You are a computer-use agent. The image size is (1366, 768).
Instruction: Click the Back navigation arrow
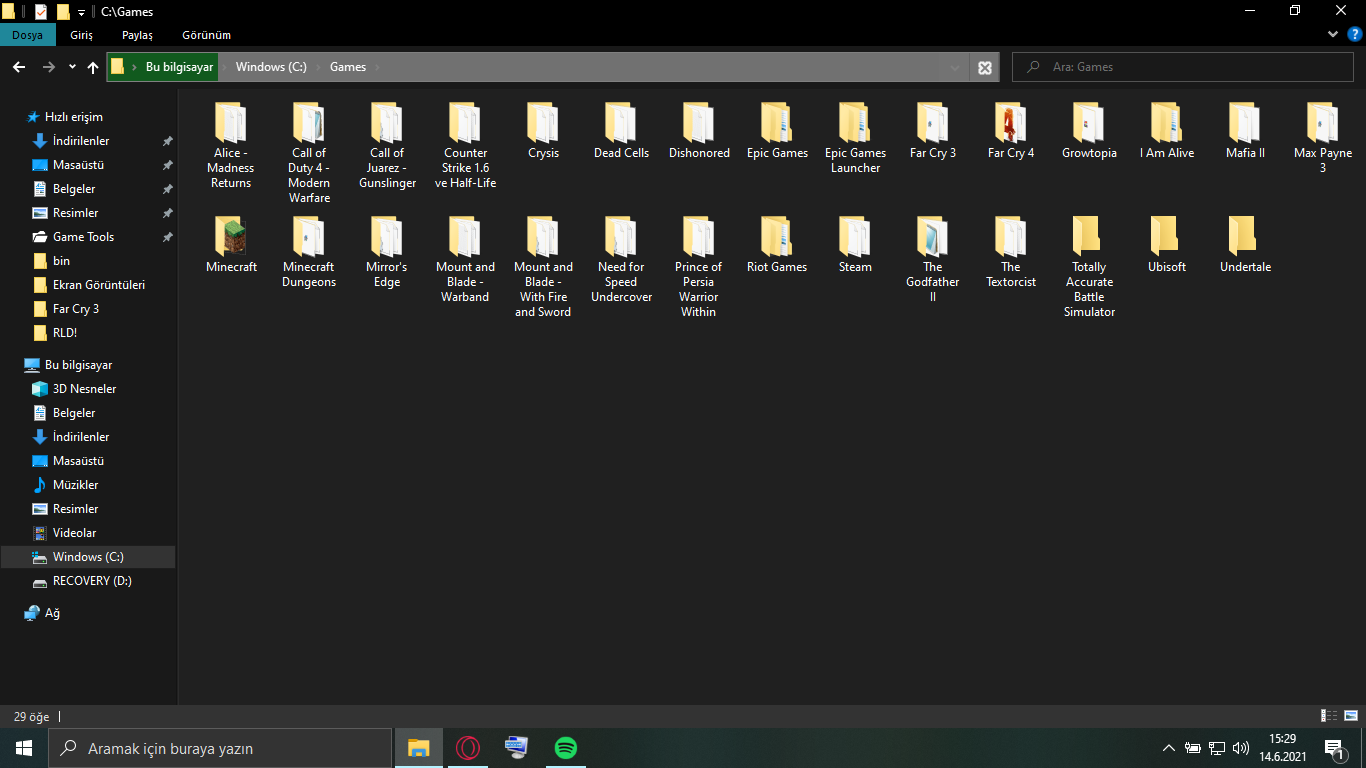(x=19, y=67)
